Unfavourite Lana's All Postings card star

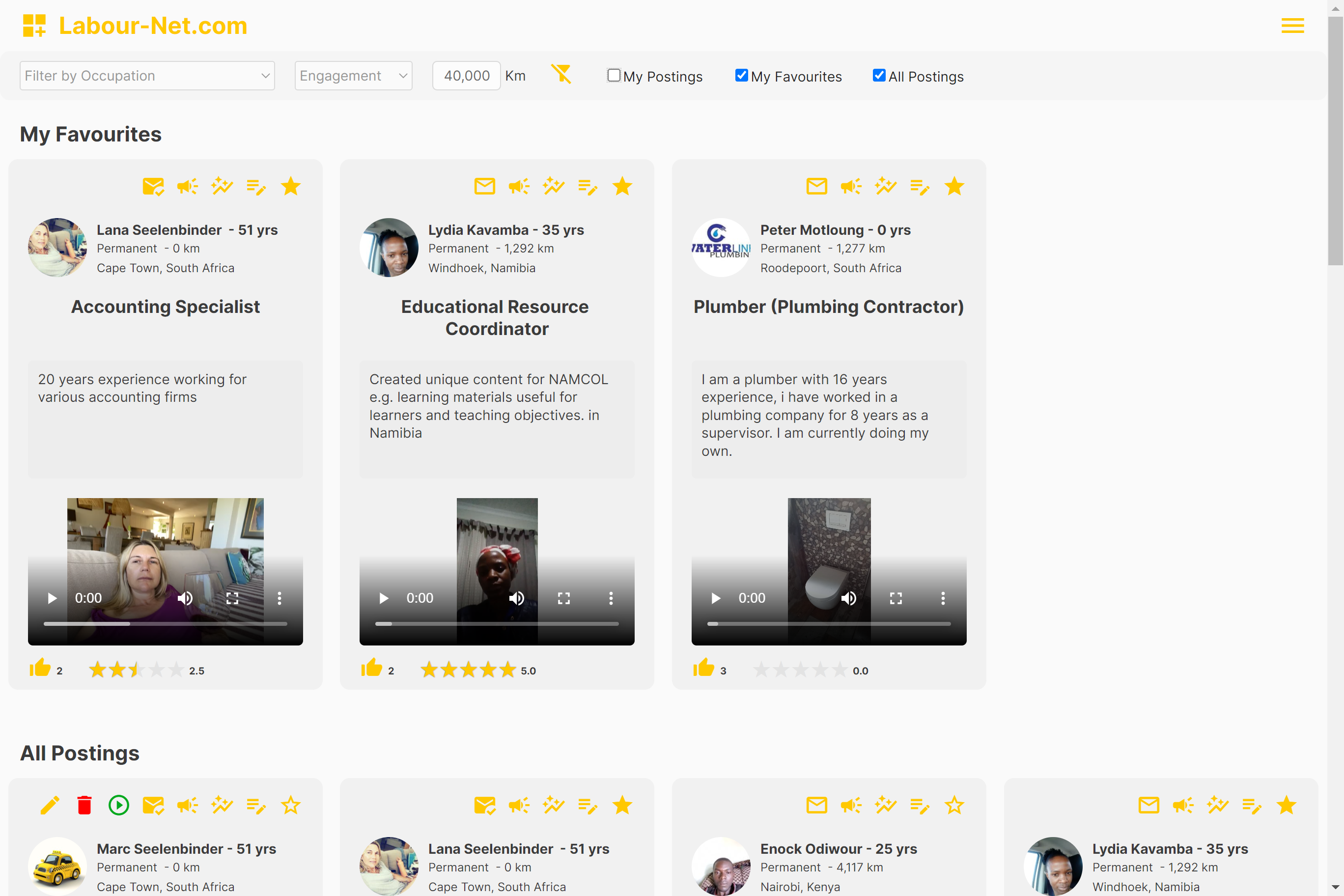(x=622, y=805)
